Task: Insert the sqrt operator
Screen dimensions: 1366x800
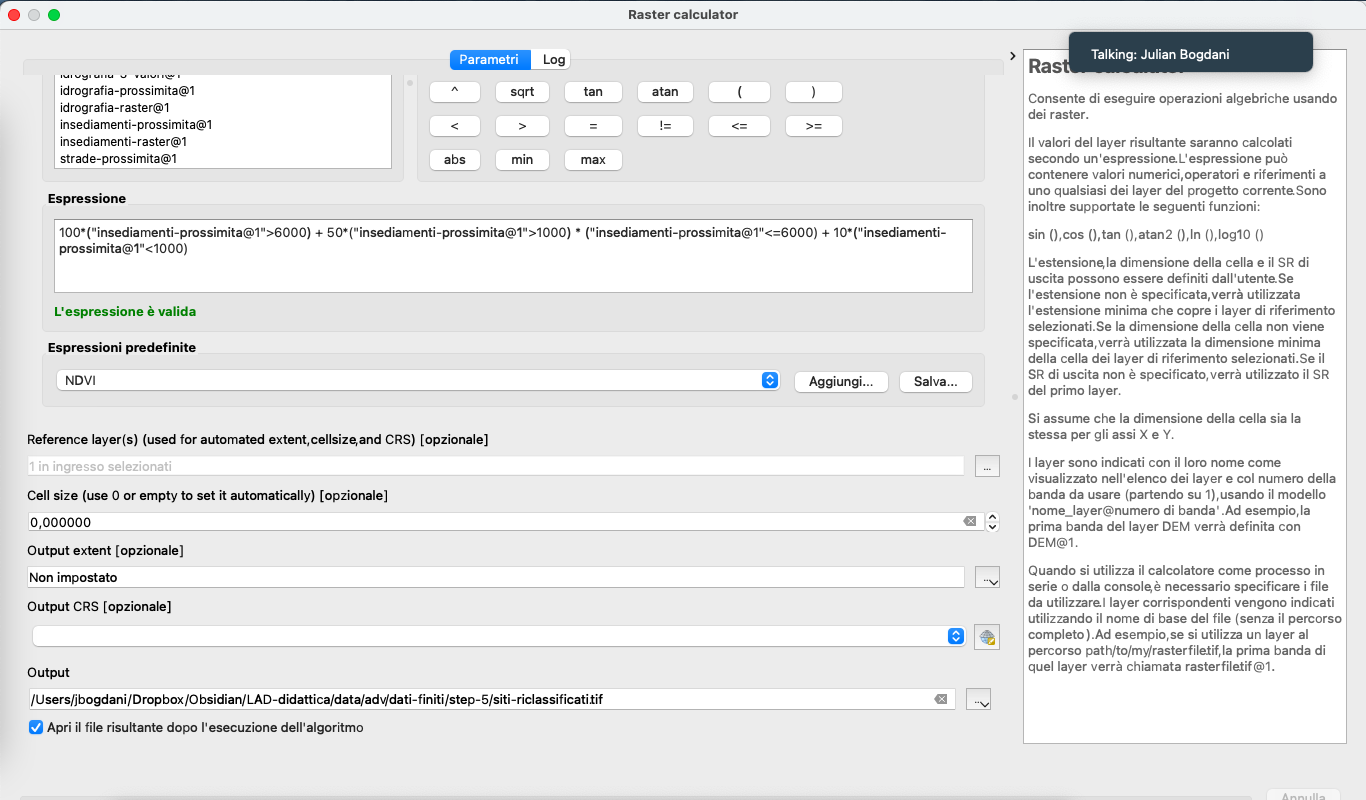Action: coord(522,92)
